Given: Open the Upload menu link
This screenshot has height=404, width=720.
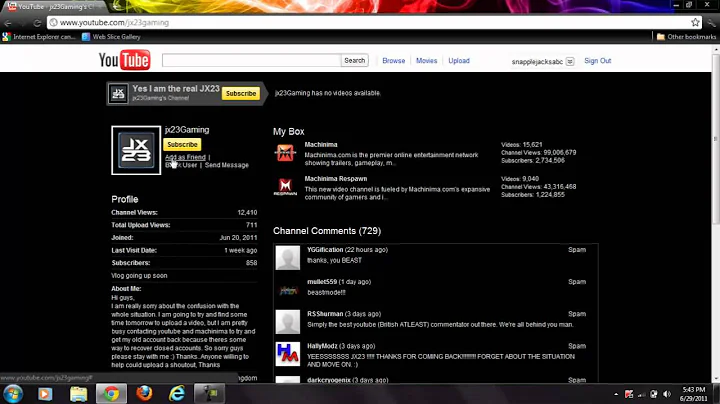Looking at the screenshot, I should click(459, 61).
